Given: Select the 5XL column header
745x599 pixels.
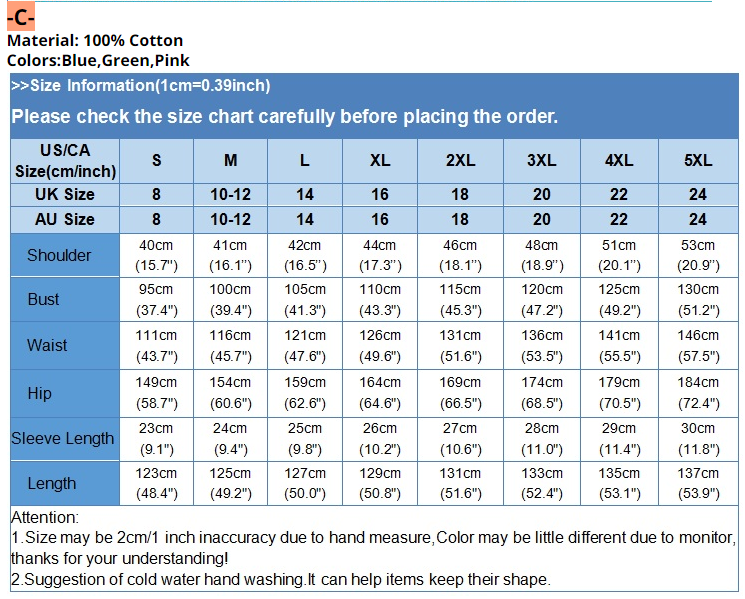Looking at the screenshot, I should 698,161.
